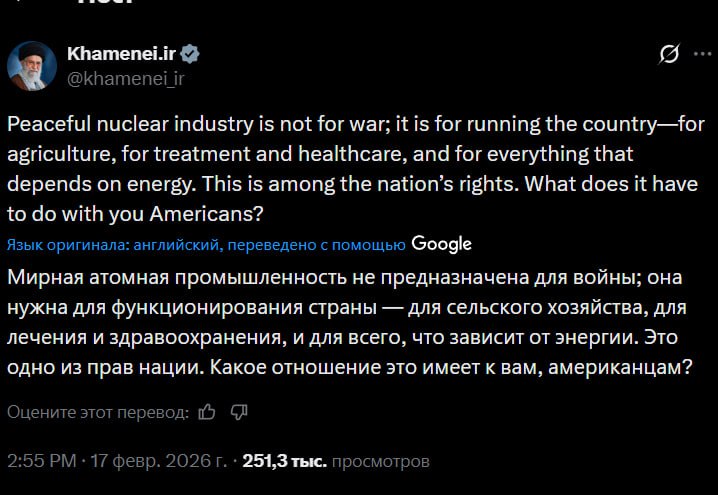This screenshot has height=495, width=718.
Task: Click the Google logo
Action: click(x=441, y=244)
